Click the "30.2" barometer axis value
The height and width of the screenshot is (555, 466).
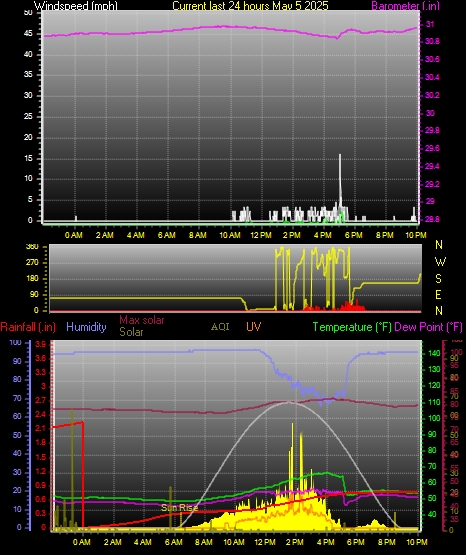(x=432, y=95)
